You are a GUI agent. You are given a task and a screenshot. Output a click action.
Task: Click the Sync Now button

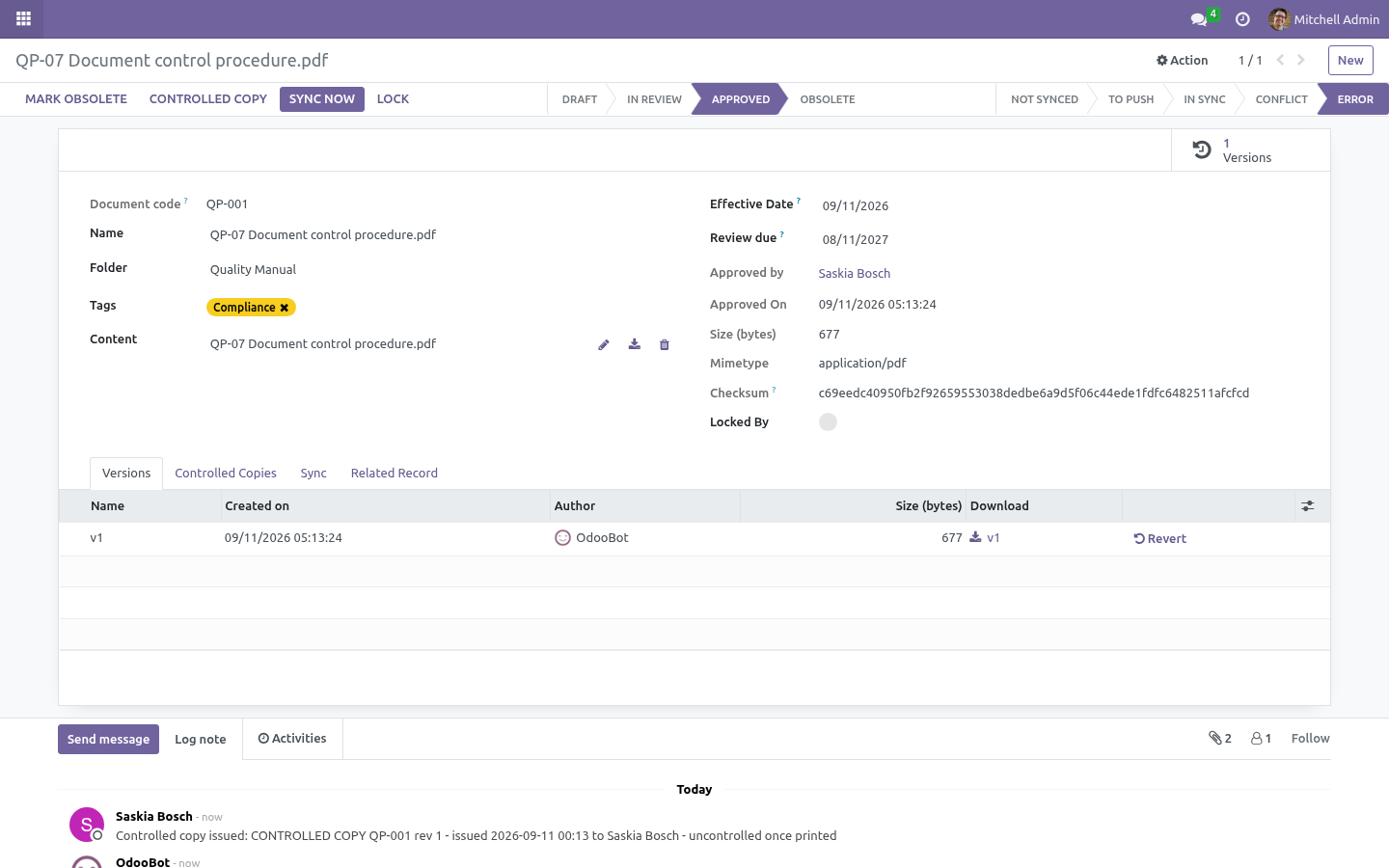(x=322, y=99)
